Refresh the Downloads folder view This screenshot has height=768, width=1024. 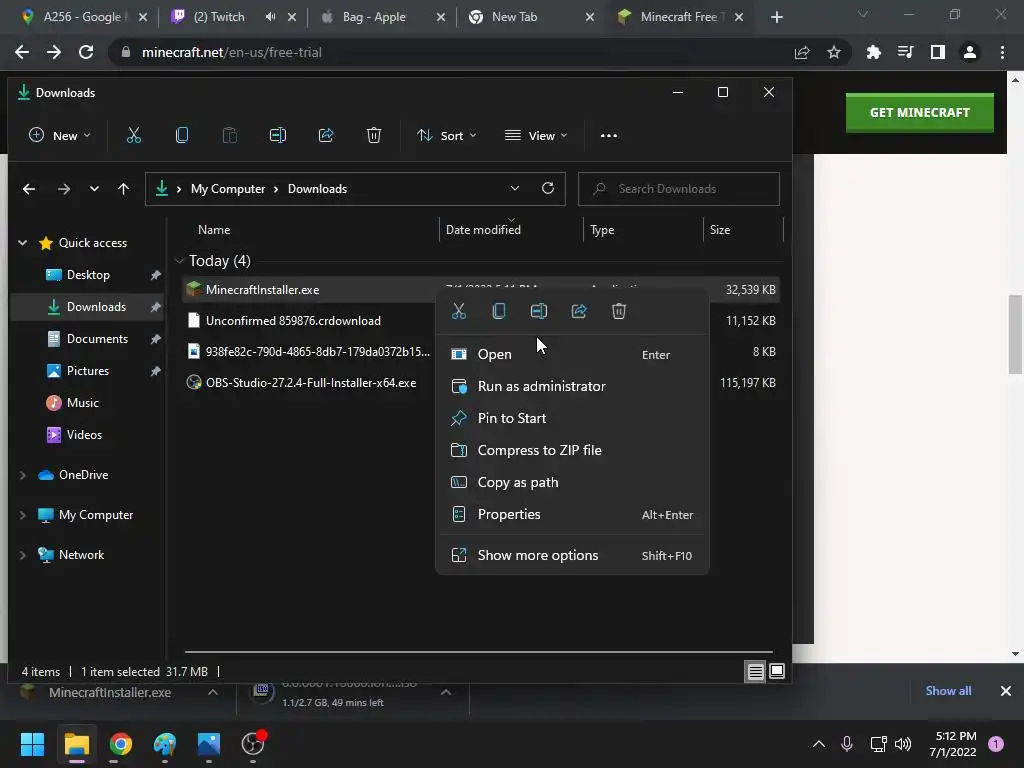[548, 188]
